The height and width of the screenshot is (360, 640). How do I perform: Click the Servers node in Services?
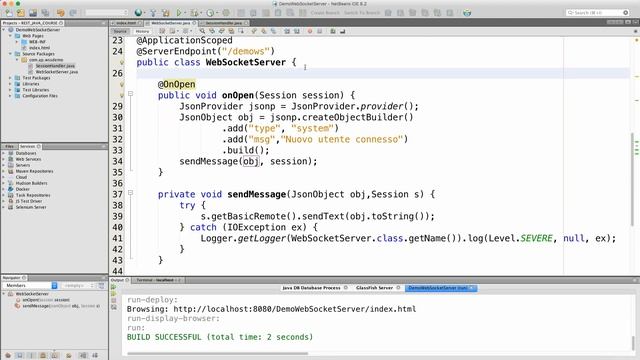pos(22,165)
